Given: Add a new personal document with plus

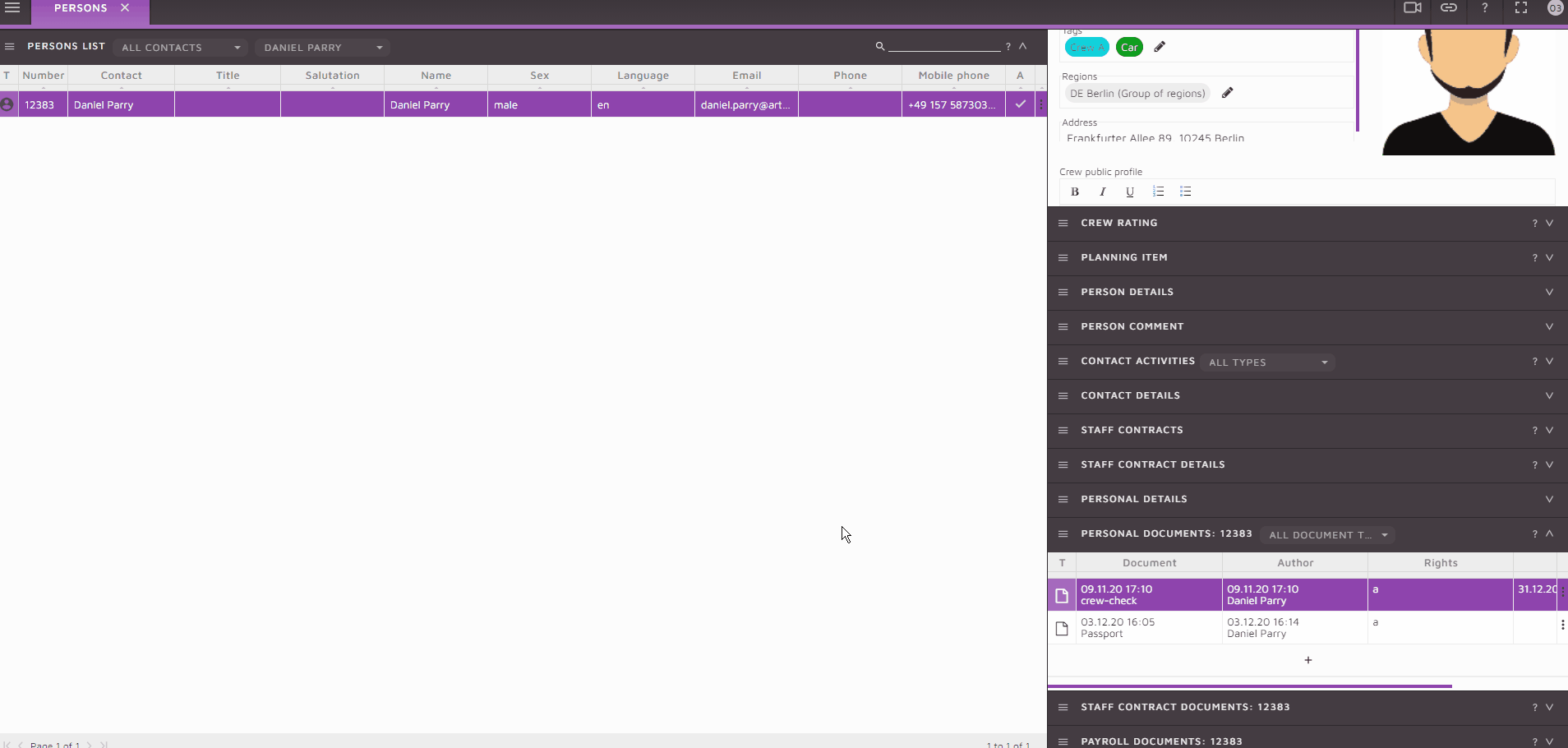Looking at the screenshot, I should pyautogui.click(x=1308, y=660).
